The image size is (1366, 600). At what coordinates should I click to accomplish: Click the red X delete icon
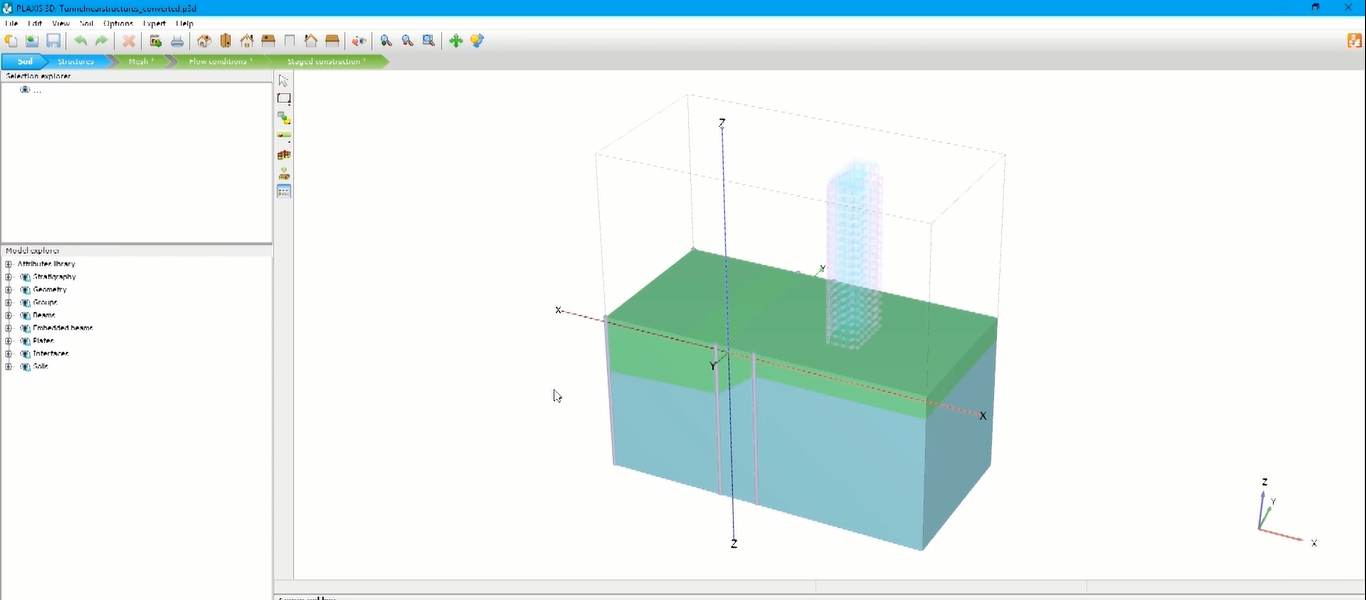tap(129, 41)
